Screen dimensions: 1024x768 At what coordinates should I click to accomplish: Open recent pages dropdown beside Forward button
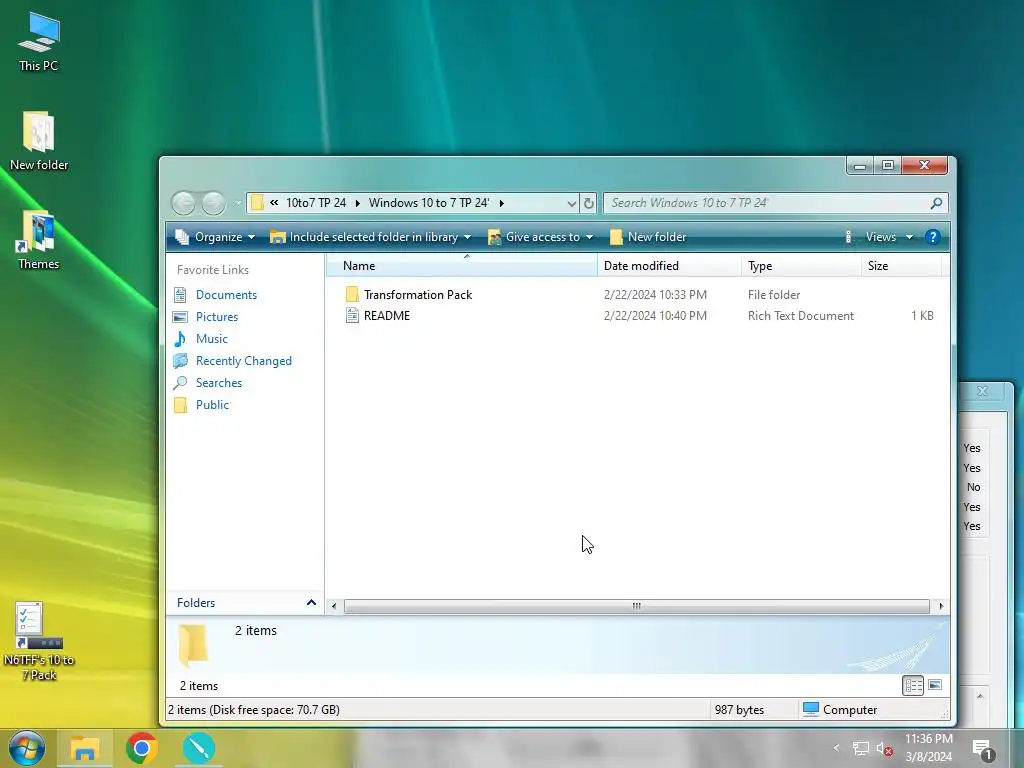pyautogui.click(x=237, y=203)
